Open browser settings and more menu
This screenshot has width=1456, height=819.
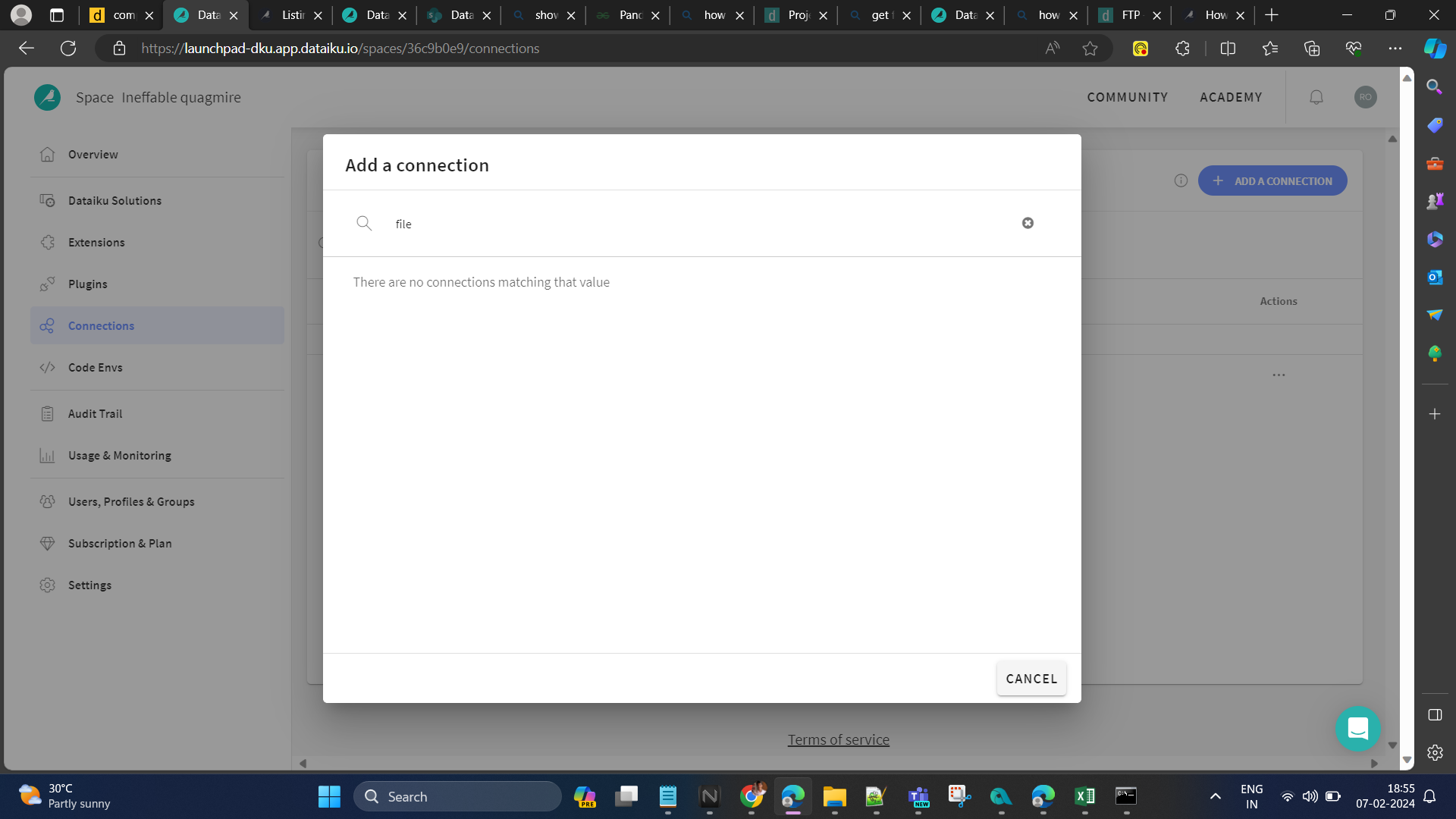point(1395,49)
